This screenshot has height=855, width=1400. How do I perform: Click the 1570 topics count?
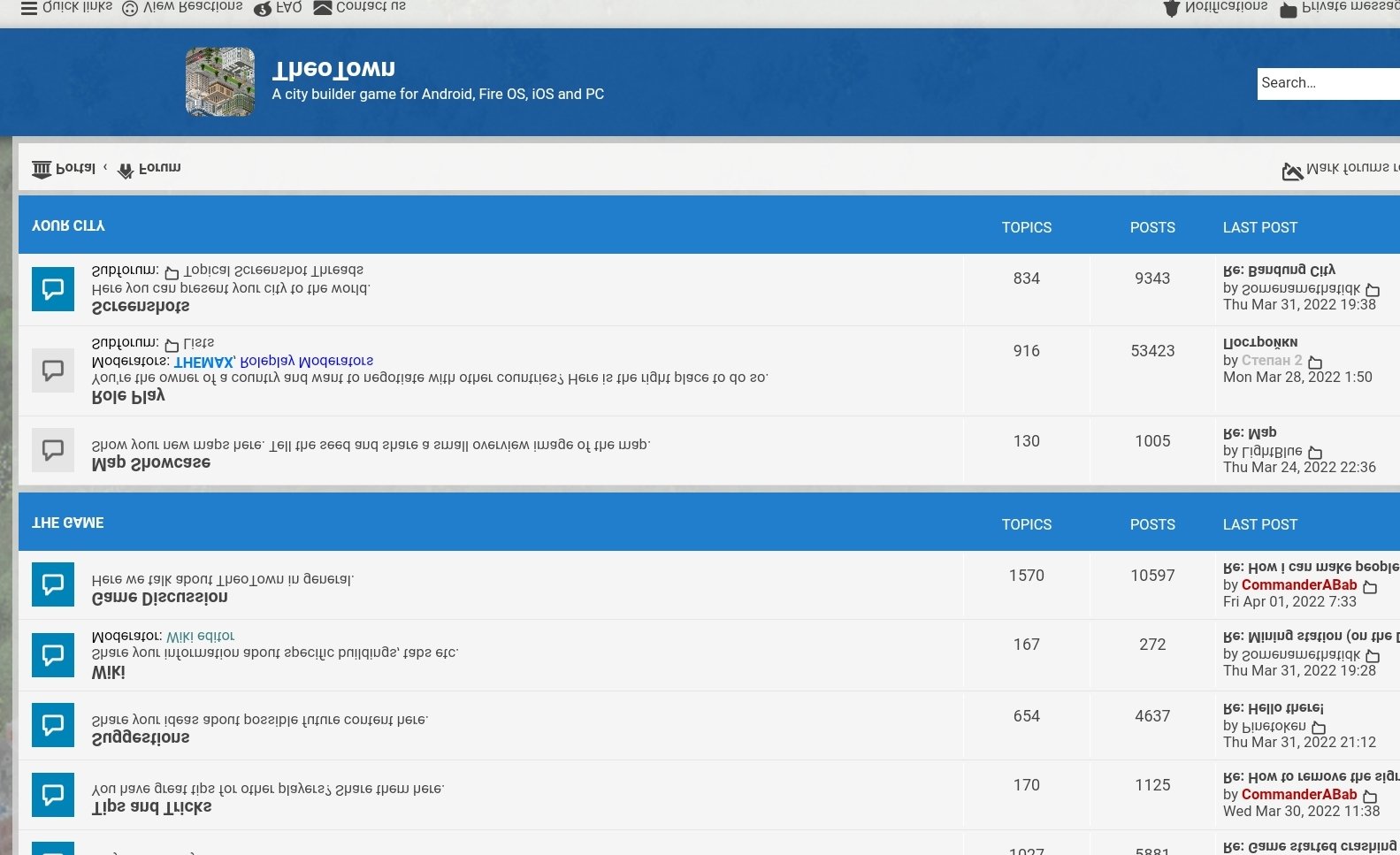pyautogui.click(x=1027, y=576)
